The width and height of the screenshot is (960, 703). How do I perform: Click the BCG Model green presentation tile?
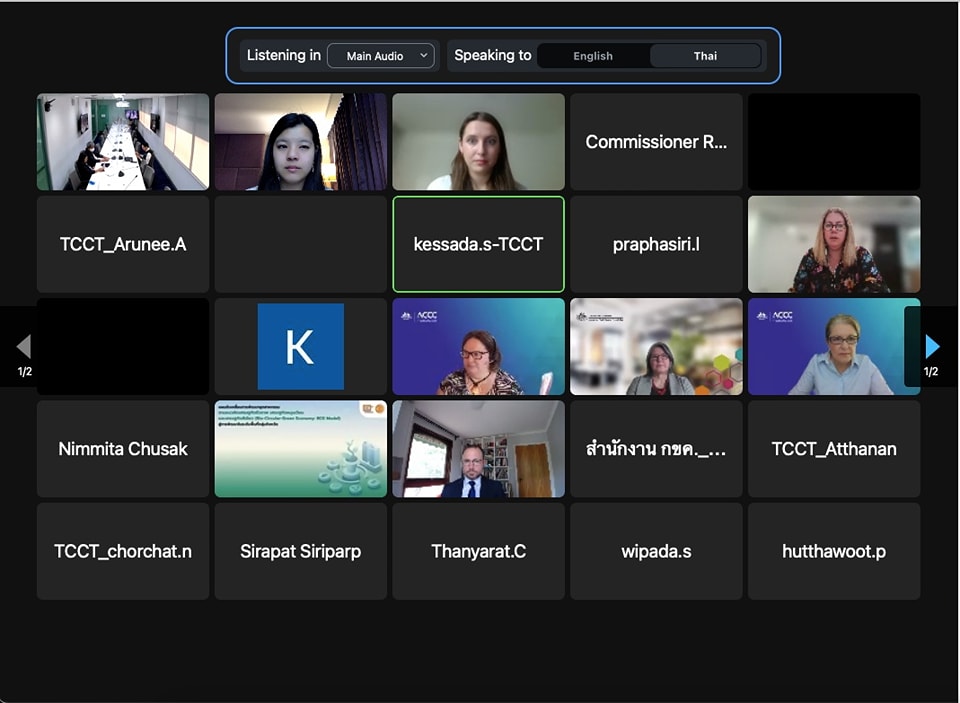[x=300, y=449]
